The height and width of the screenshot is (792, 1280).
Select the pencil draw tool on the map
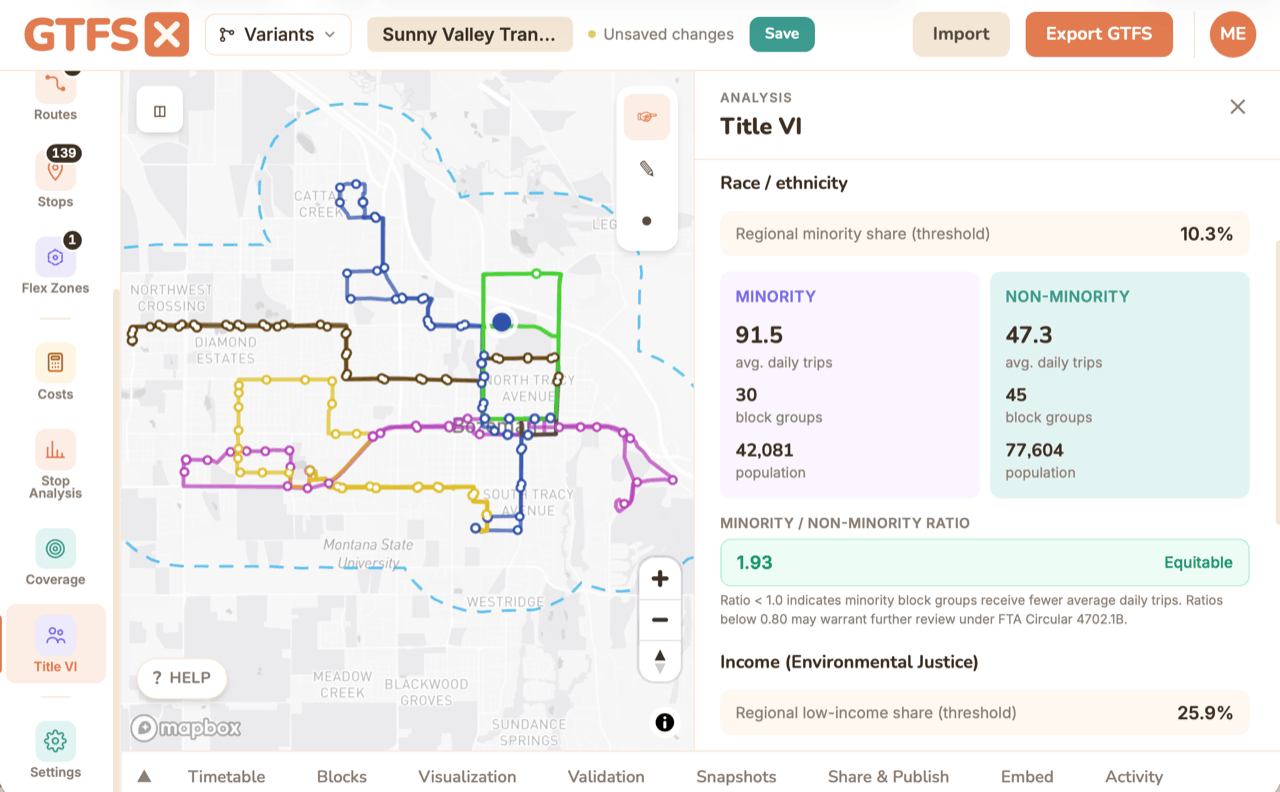647,169
